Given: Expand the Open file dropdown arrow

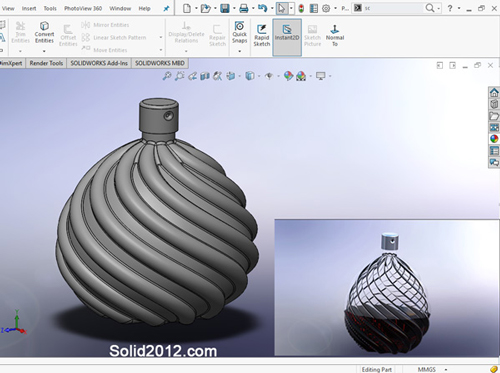Looking at the screenshot, I should click(215, 8).
